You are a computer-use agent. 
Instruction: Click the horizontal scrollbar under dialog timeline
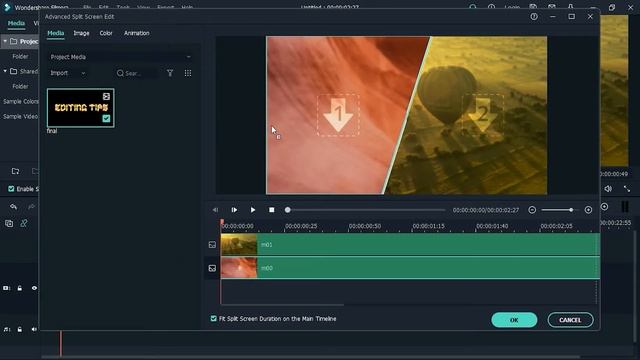[x=282, y=304]
